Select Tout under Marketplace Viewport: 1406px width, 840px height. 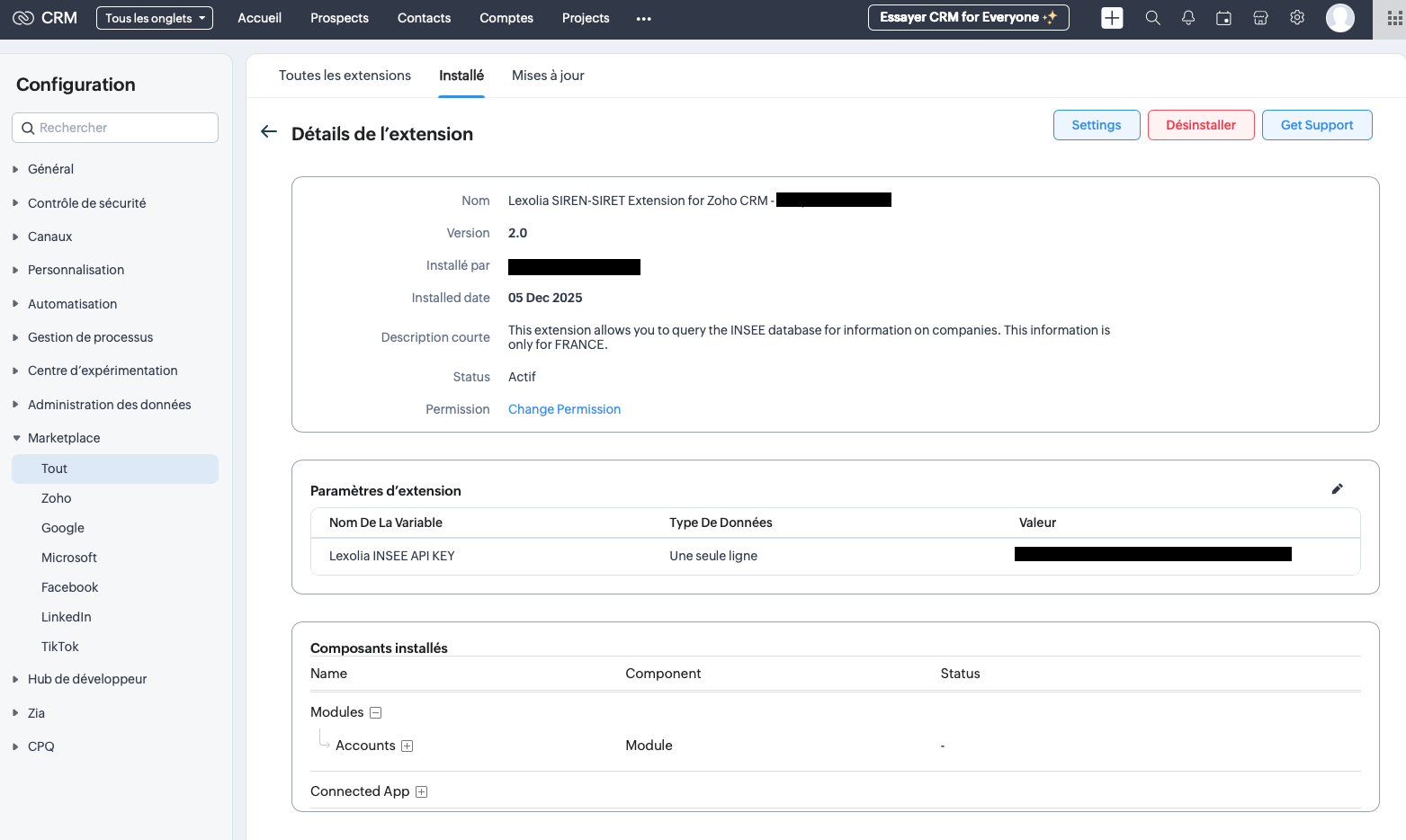(115, 469)
